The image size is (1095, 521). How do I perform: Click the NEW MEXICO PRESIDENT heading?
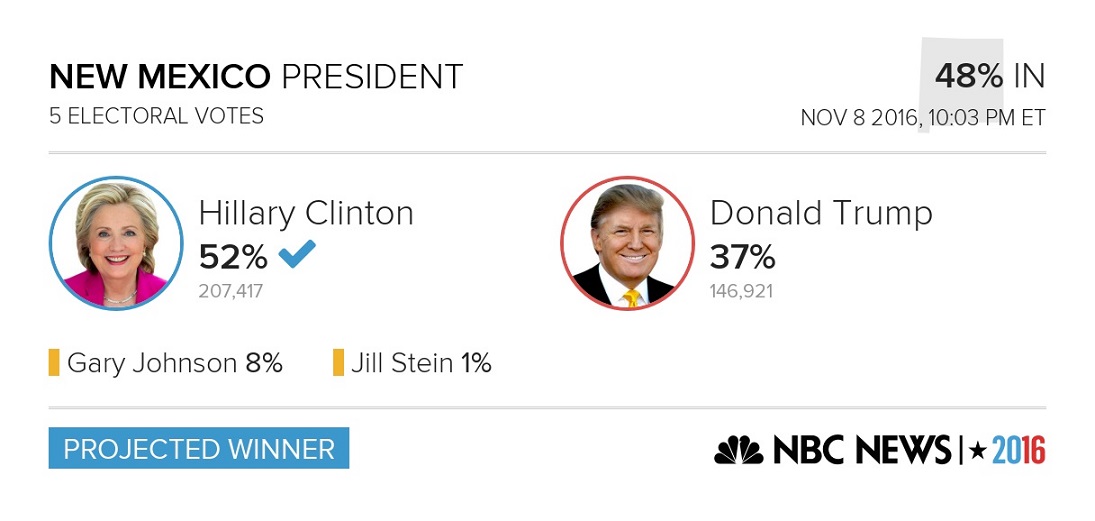(256, 77)
